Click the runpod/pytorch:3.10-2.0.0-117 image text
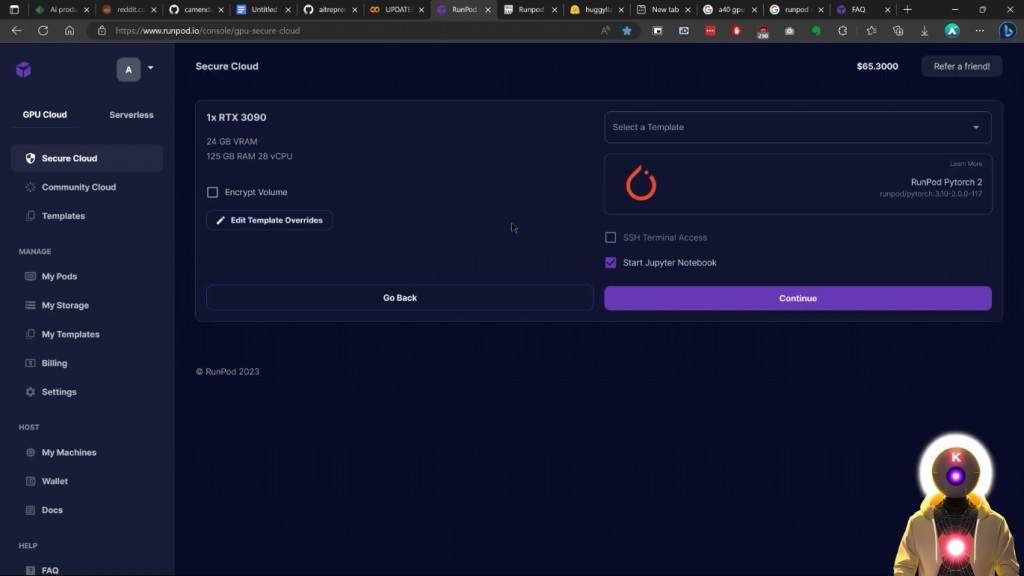Viewport: 1024px width, 576px height. pyautogui.click(x=931, y=194)
